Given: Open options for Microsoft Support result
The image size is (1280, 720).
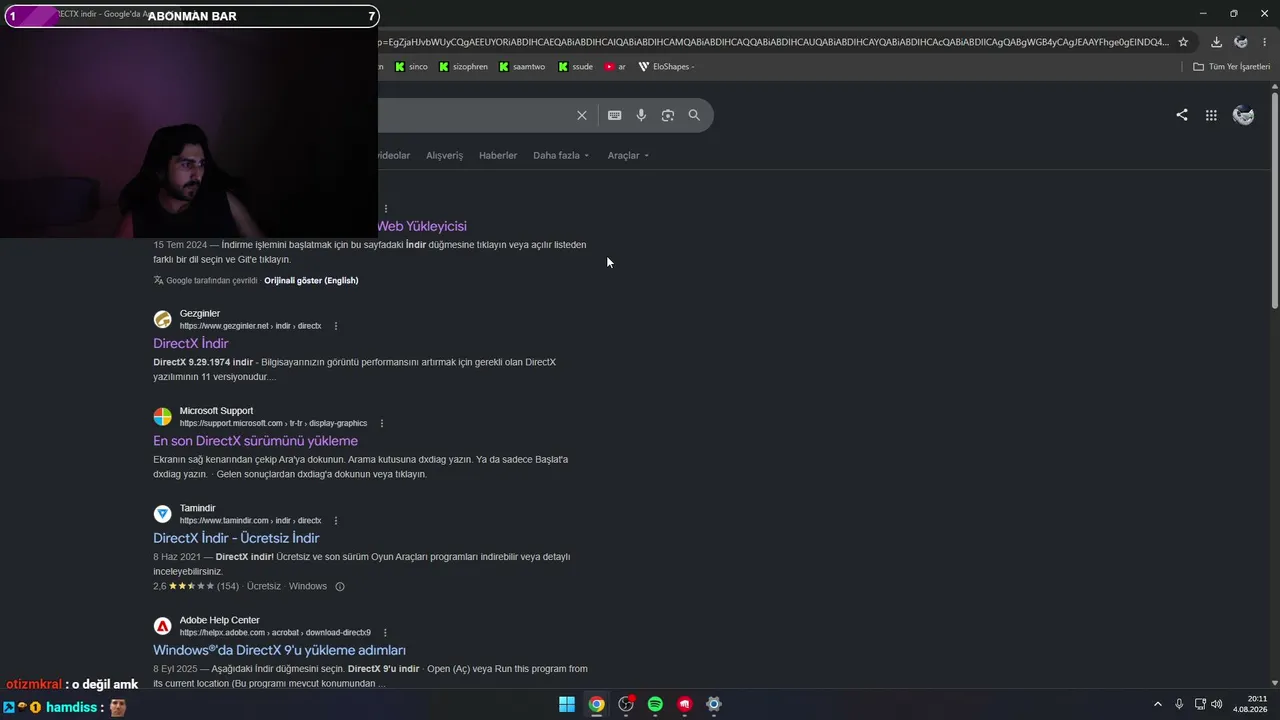Looking at the screenshot, I should (x=382, y=423).
